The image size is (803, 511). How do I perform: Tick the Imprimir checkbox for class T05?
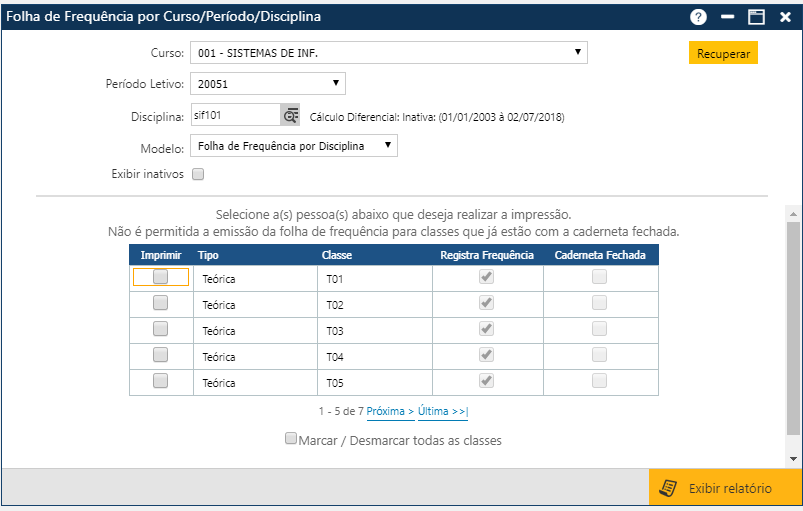pos(160,380)
